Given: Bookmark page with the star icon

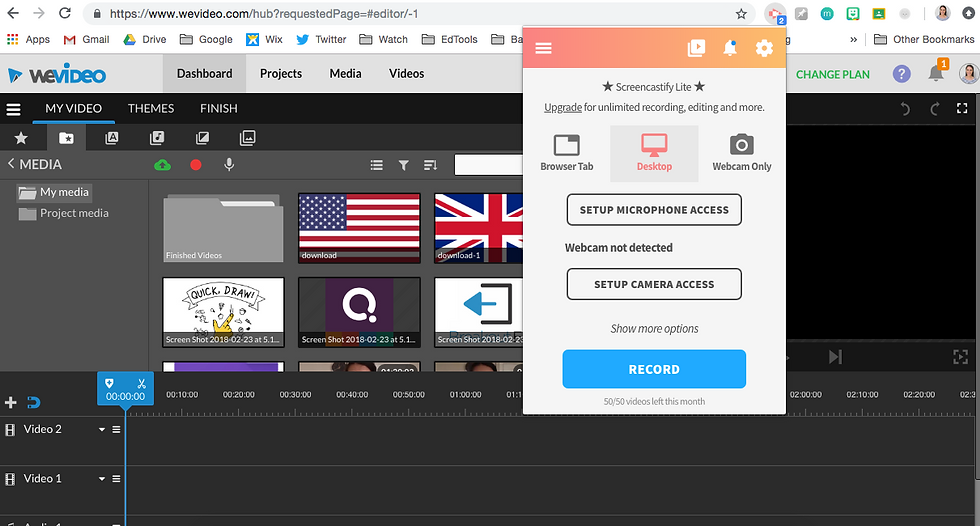Looking at the screenshot, I should (741, 14).
